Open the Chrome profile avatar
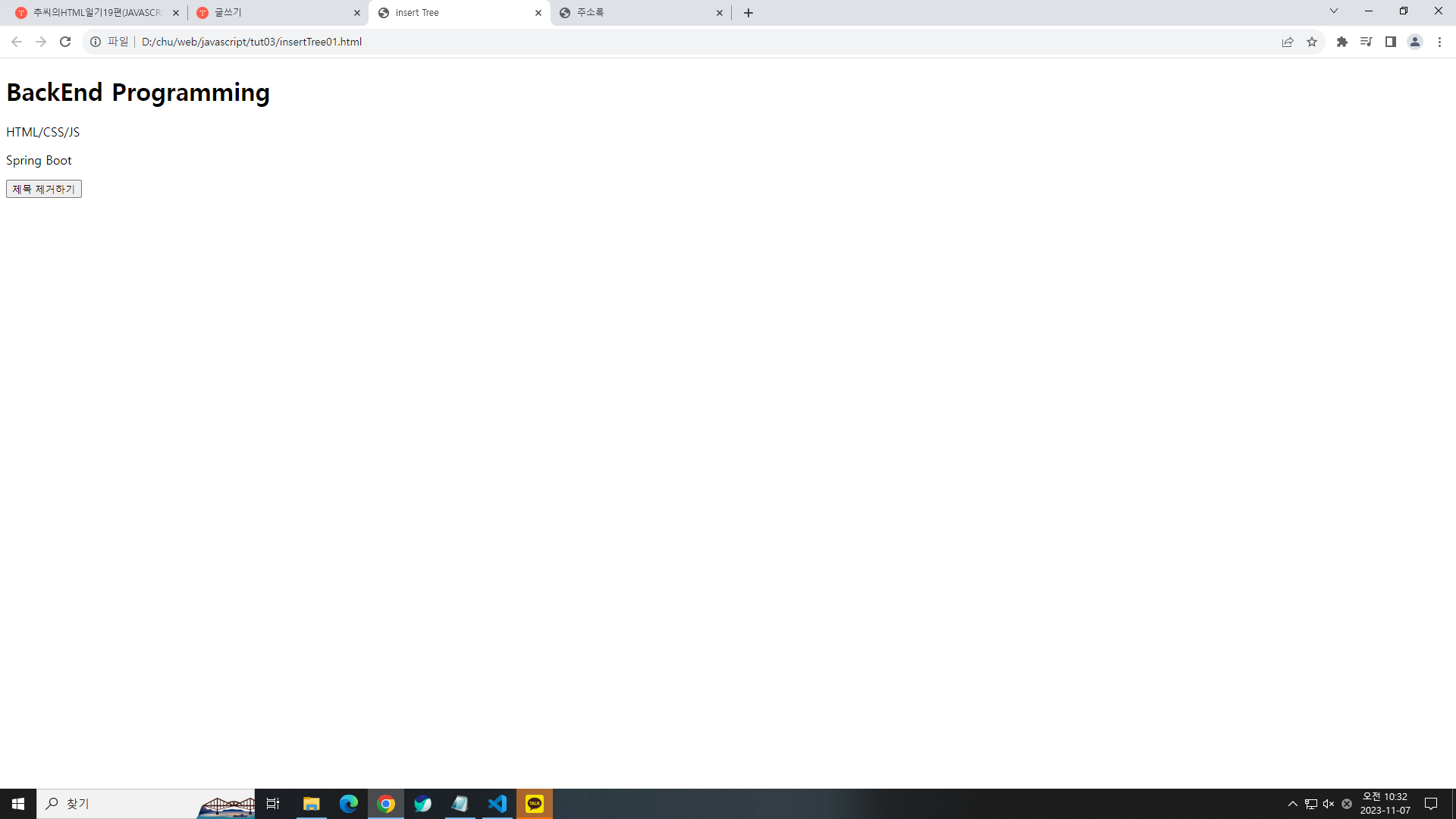1456x819 pixels. pyautogui.click(x=1414, y=42)
